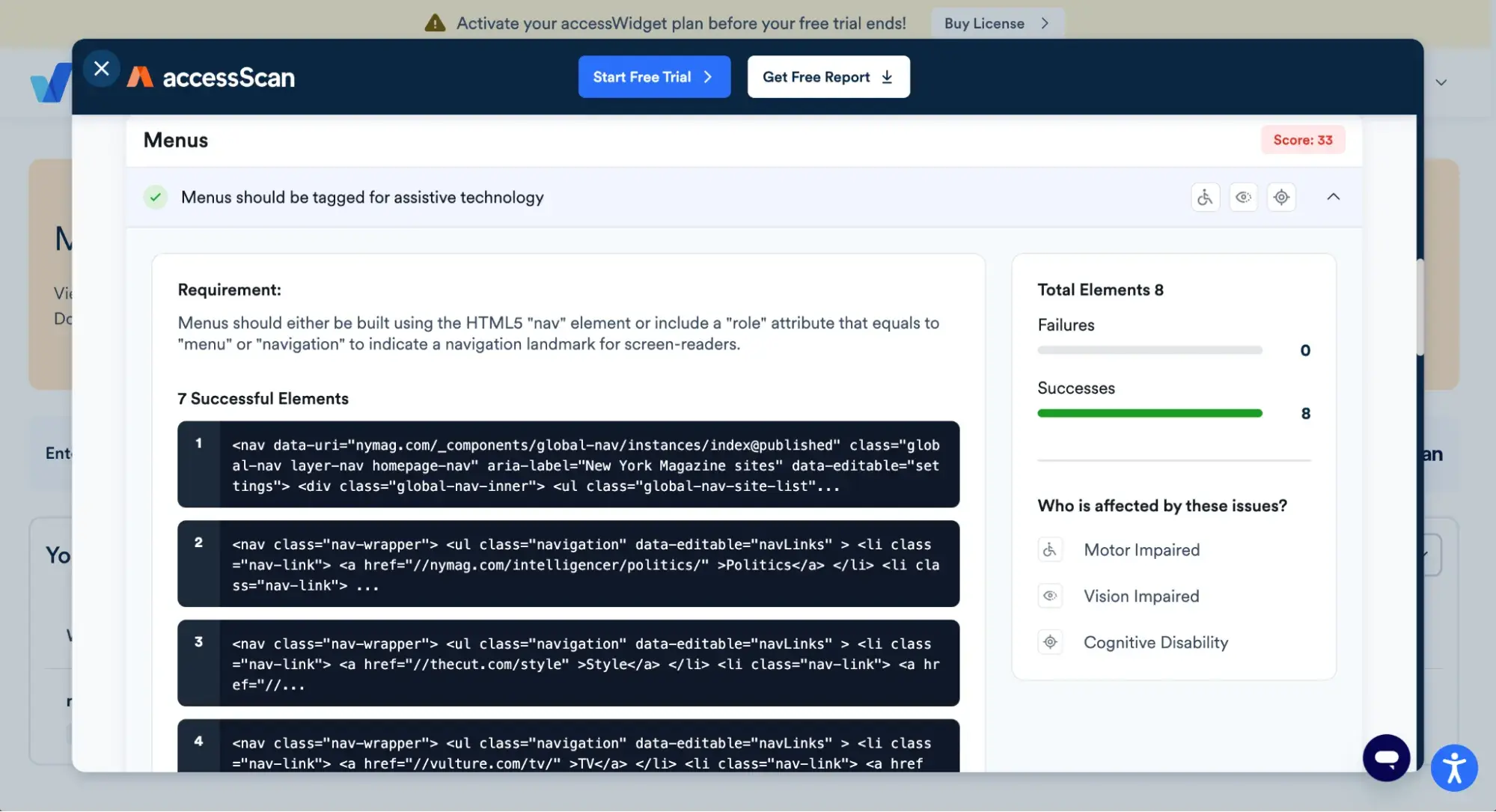This screenshot has width=1496, height=812.
Task: Select successful element code block 1
Action: [x=568, y=465]
